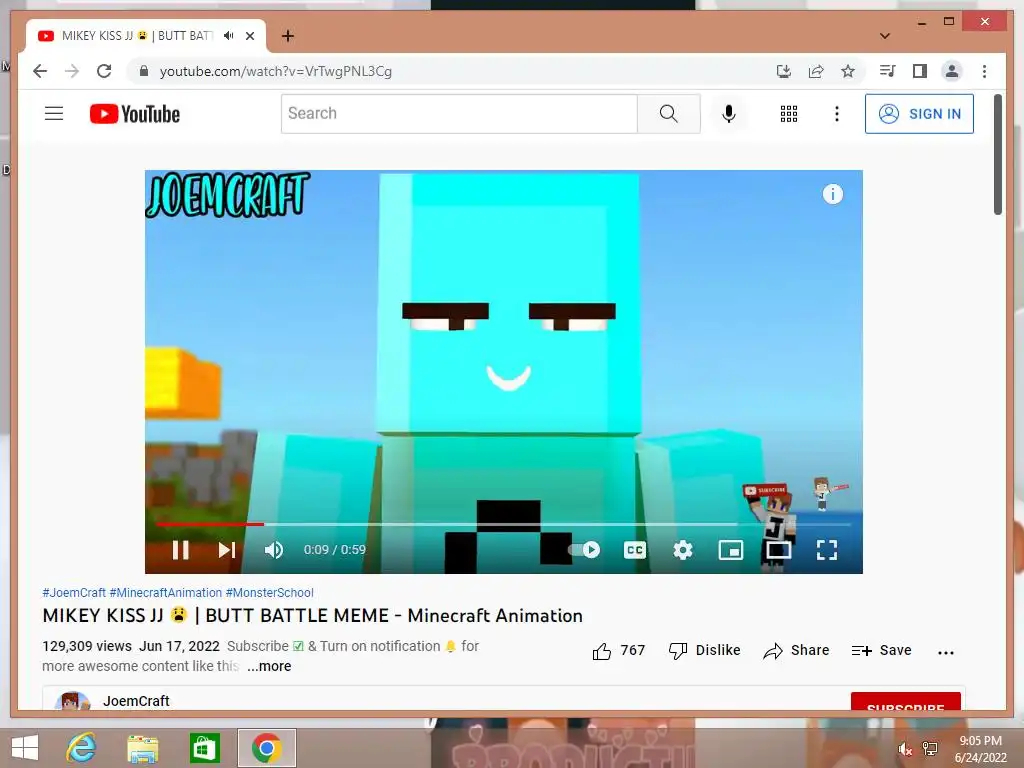Click muted volume tray icon
Screen dimensions: 1024x768
904,748
